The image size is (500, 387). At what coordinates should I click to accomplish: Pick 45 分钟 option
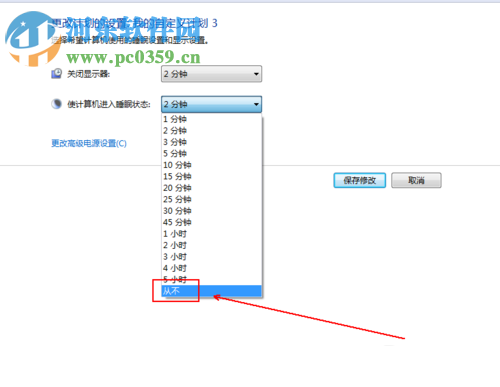click(212, 222)
